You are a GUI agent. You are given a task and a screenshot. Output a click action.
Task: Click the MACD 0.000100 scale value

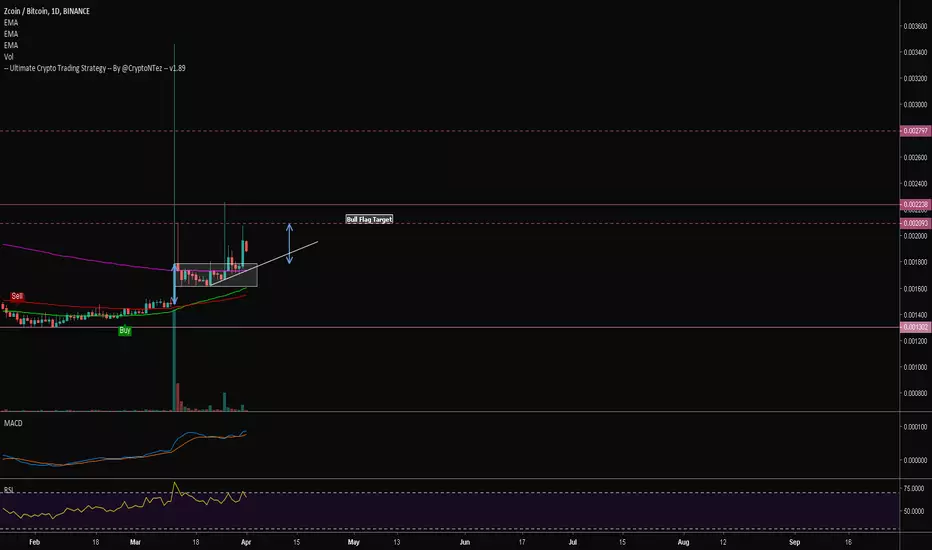915,427
